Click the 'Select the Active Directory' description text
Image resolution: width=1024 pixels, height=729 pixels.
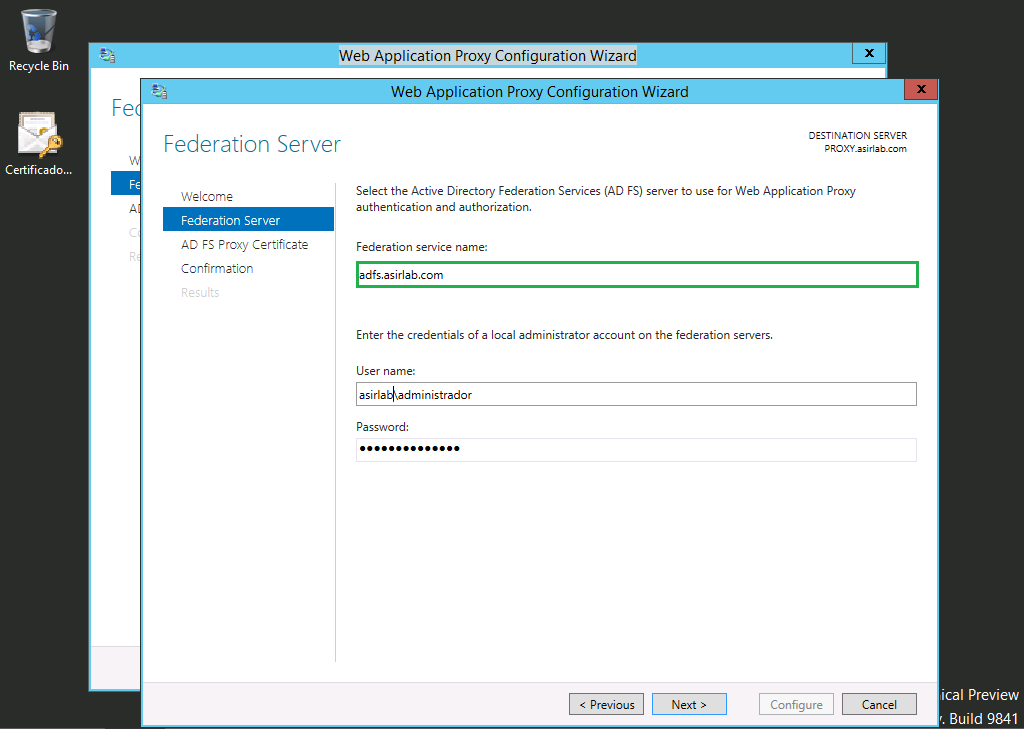click(x=605, y=199)
